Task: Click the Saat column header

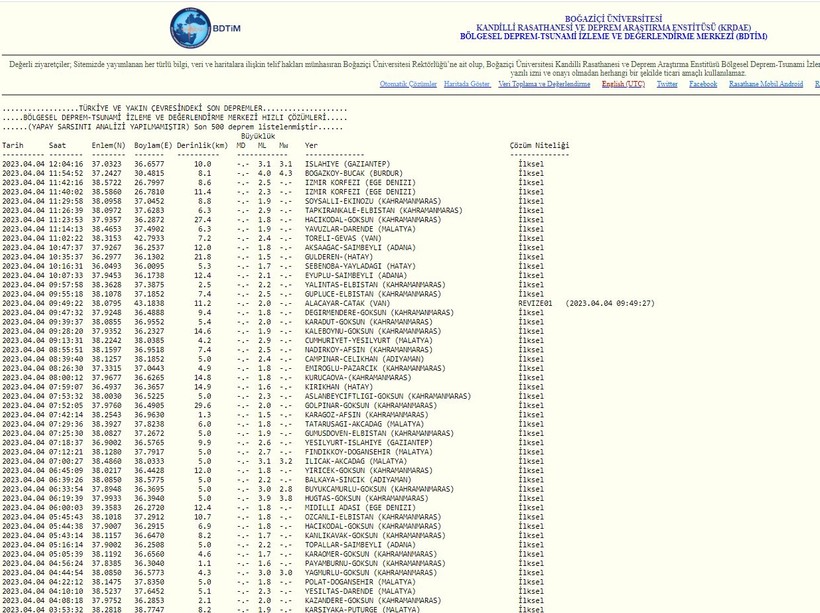Action: click(58, 145)
